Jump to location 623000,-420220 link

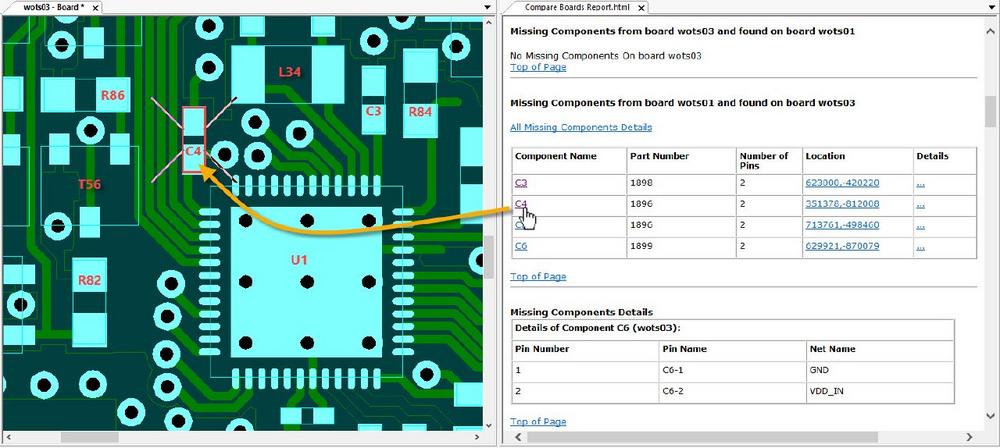[841, 183]
